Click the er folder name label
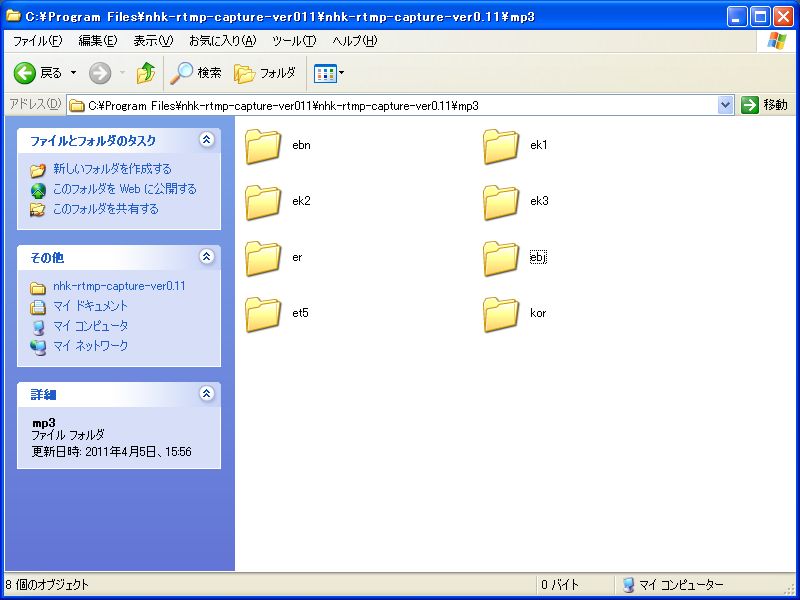This screenshot has width=800, height=600. point(297,257)
